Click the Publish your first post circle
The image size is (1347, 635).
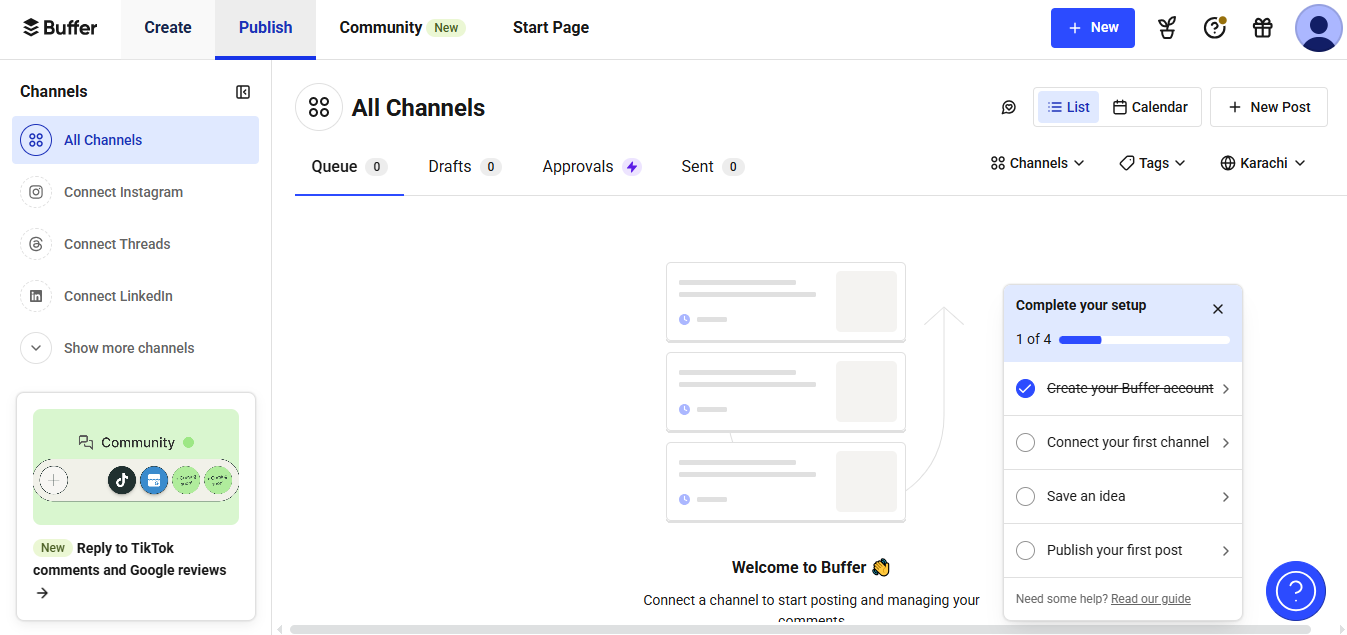[1025, 551]
